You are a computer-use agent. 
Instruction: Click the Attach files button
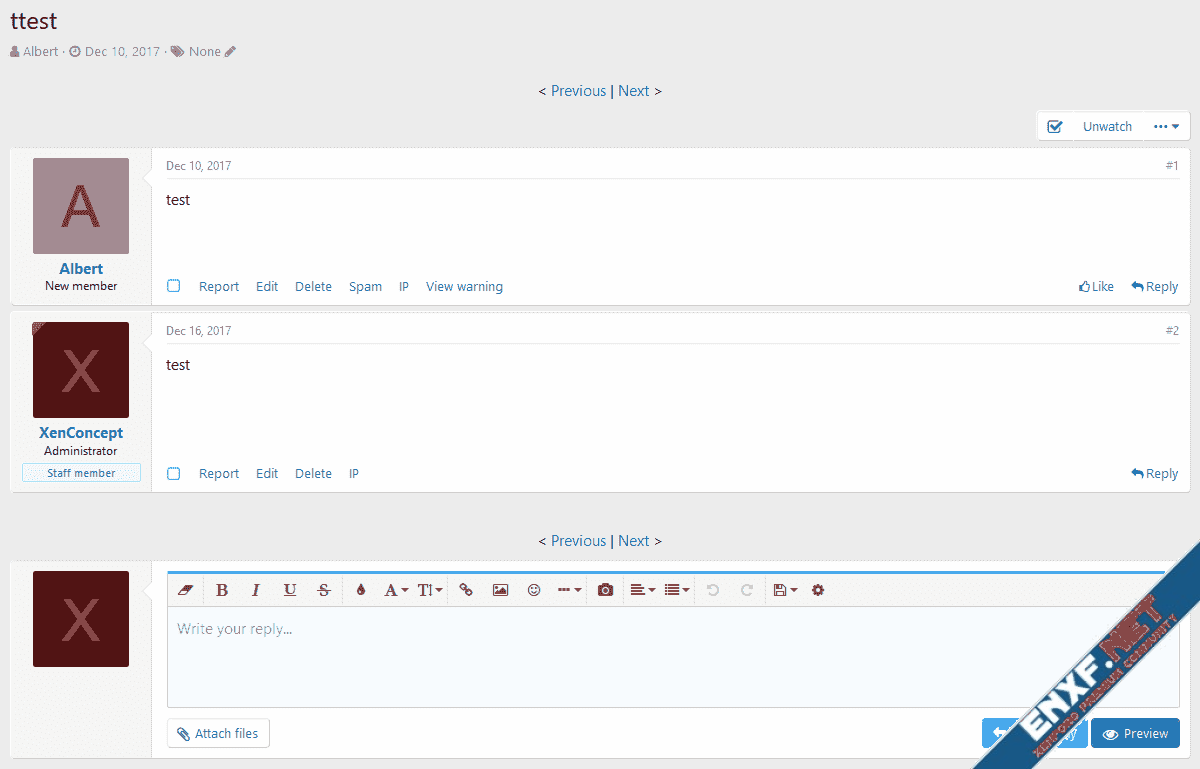[218, 733]
